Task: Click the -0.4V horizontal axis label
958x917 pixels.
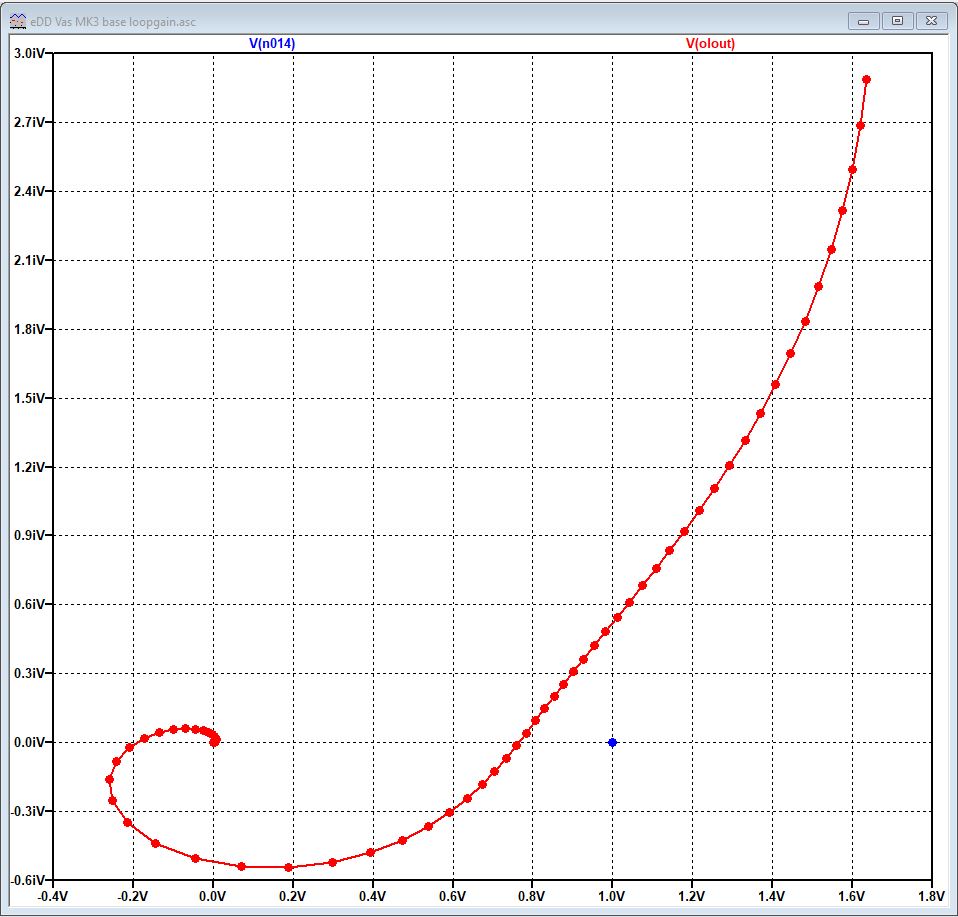Action: (53, 896)
